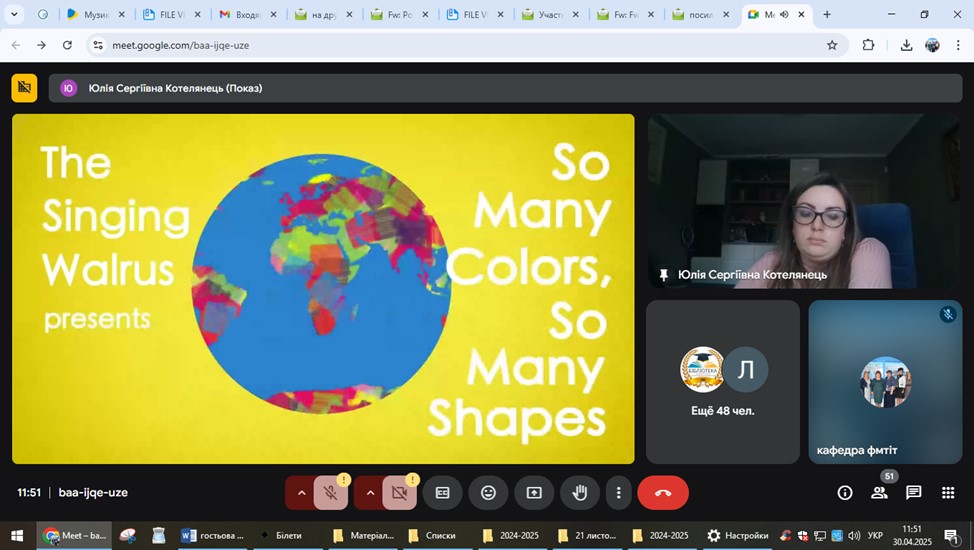Viewport: 974px width, 550px height.
Task: Click the present screen button
Action: (x=534, y=493)
